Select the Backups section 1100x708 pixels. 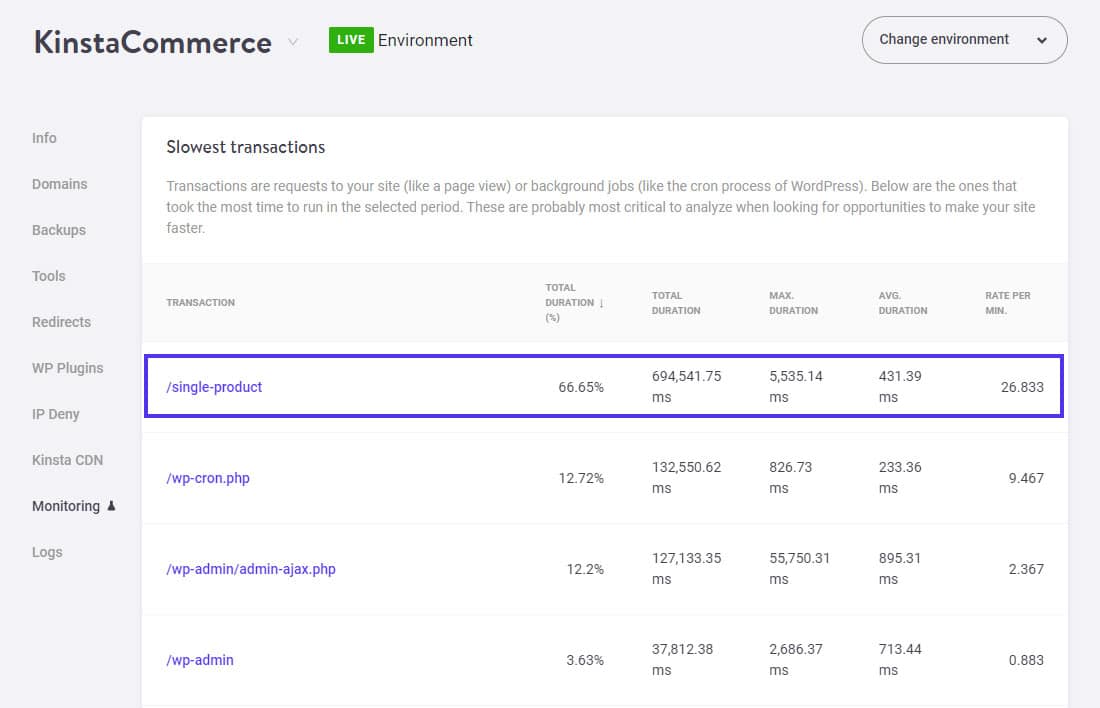tap(58, 230)
